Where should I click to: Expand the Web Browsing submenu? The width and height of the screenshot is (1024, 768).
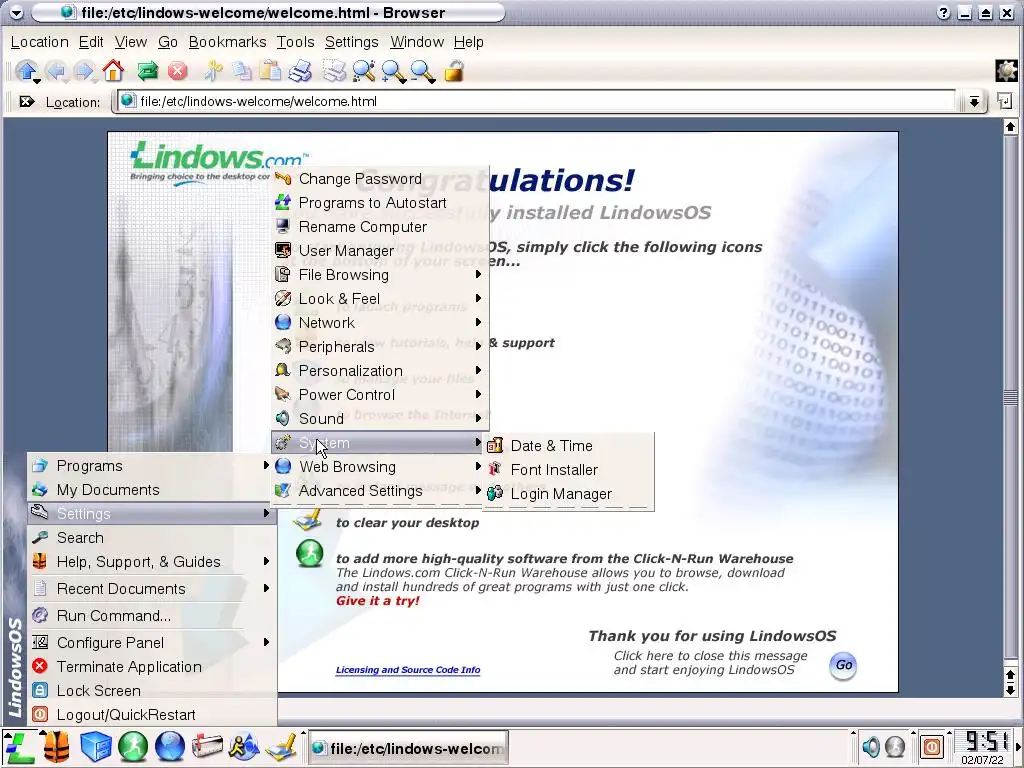click(379, 467)
